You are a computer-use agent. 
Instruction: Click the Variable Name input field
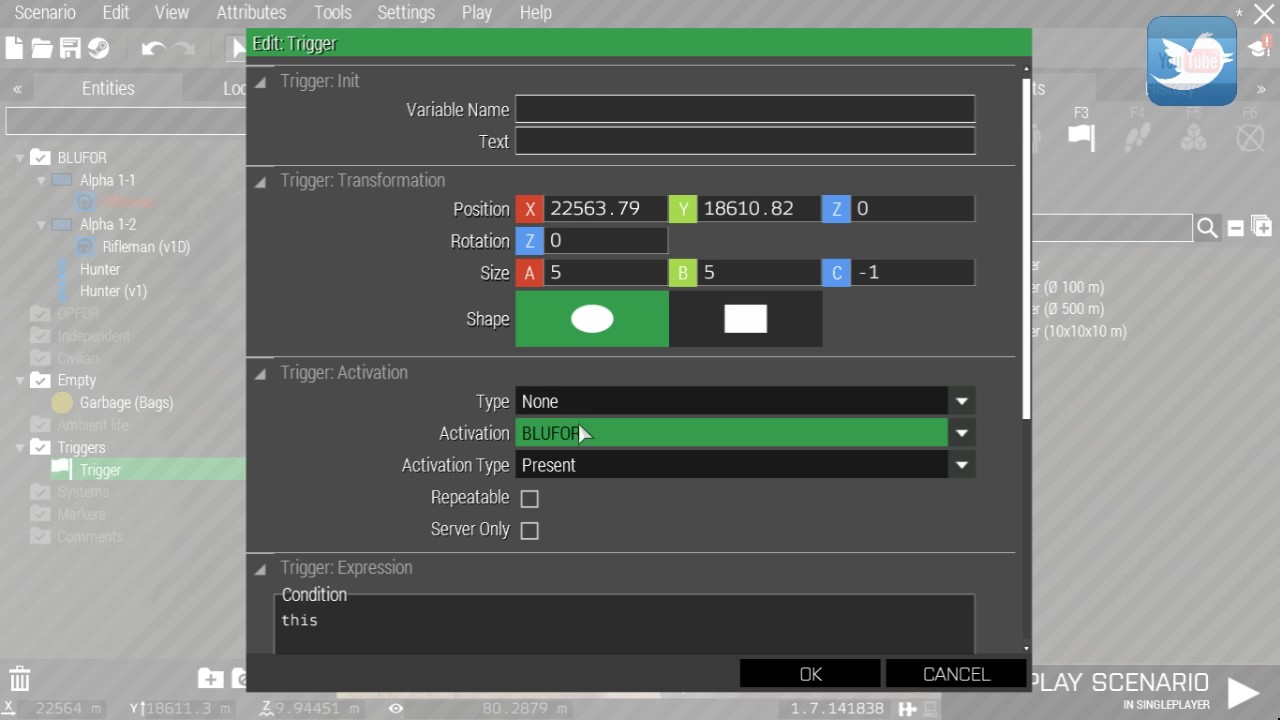(745, 110)
